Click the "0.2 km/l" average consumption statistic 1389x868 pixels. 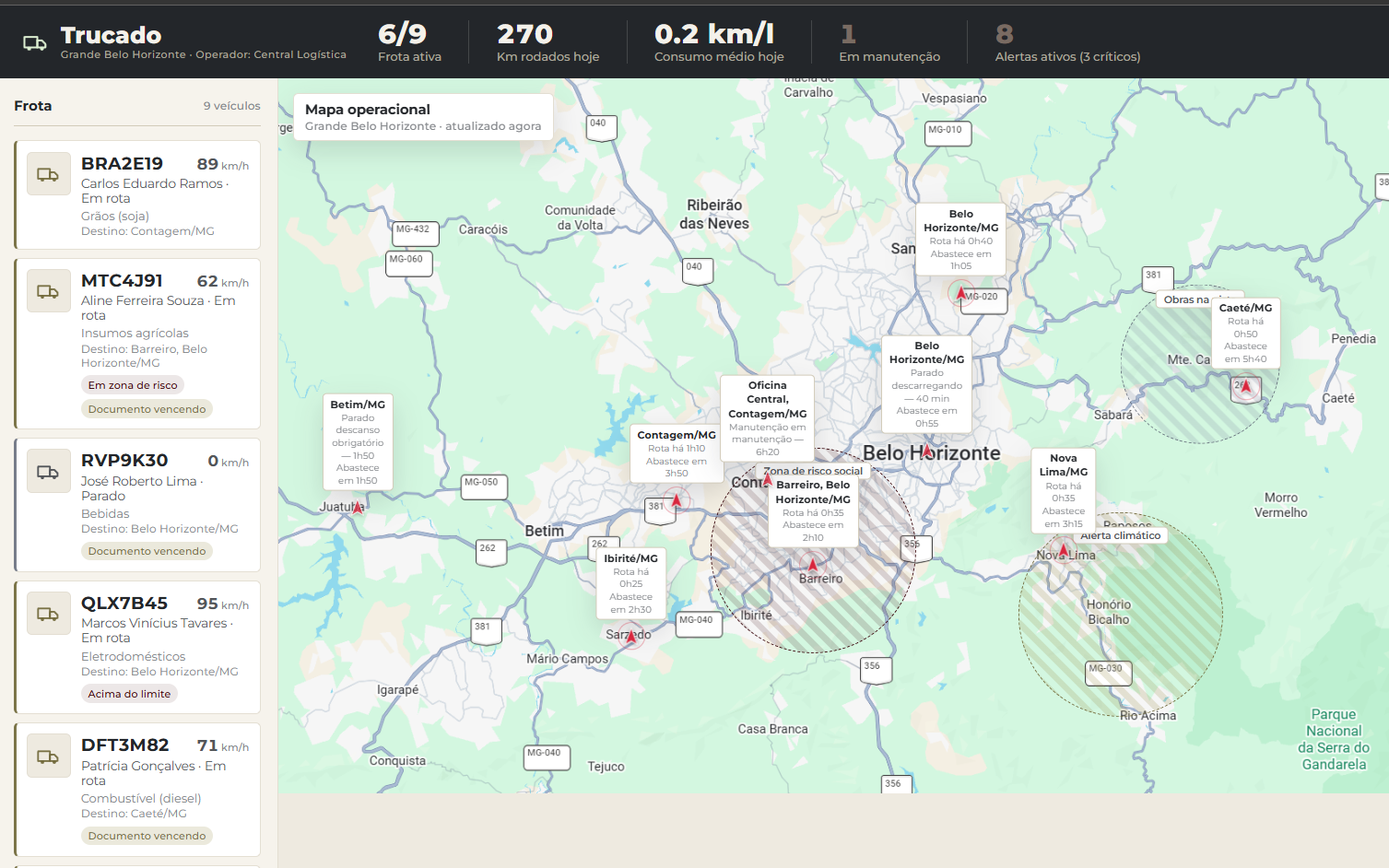[719, 42]
